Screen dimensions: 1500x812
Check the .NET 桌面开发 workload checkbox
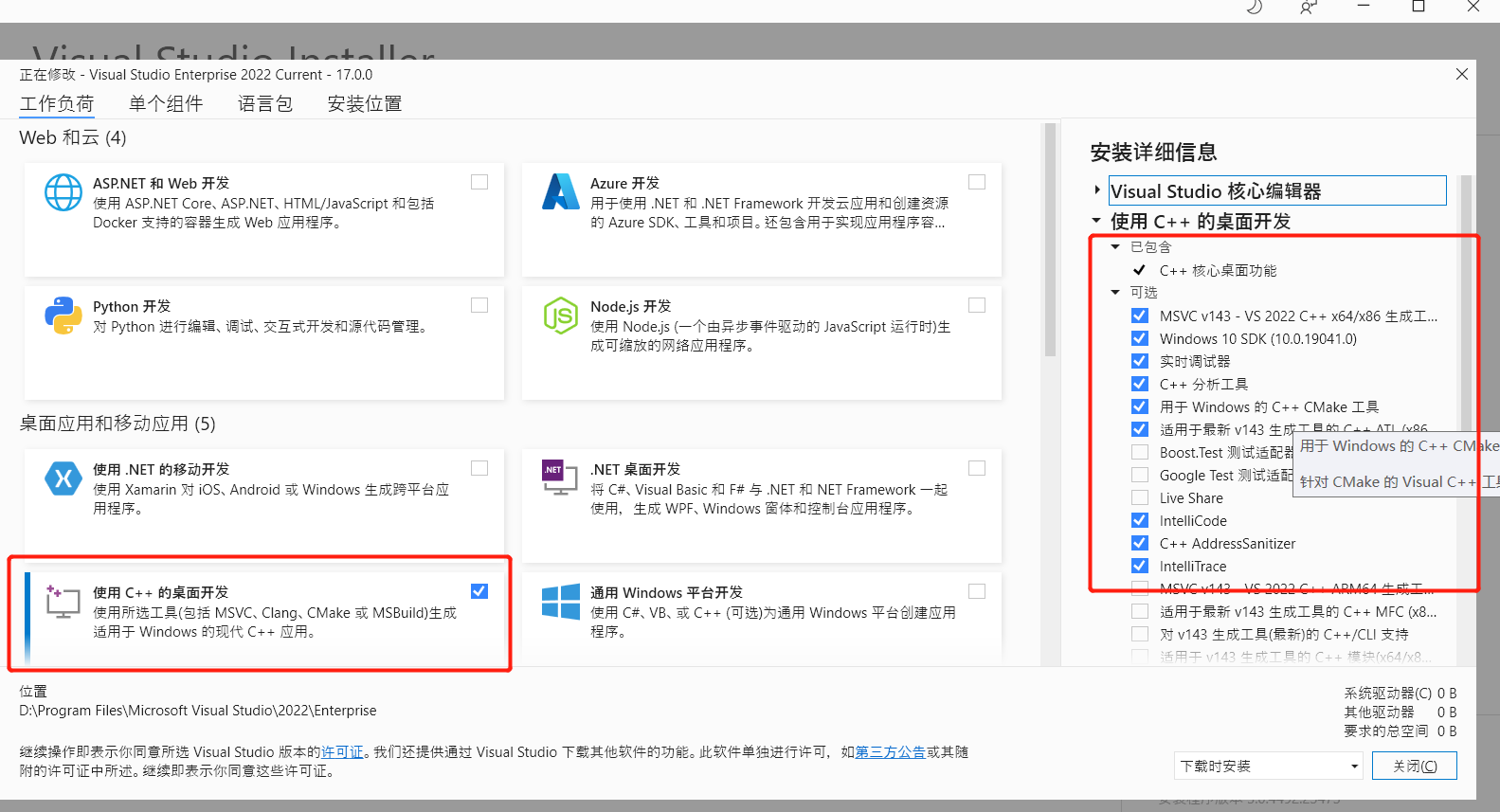[x=977, y=468]
